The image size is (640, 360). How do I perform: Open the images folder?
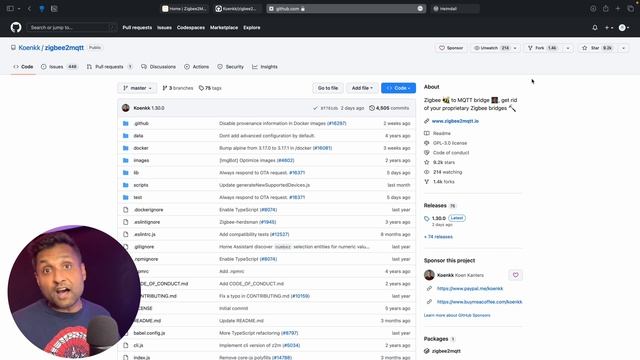click(x=141, y=160)
